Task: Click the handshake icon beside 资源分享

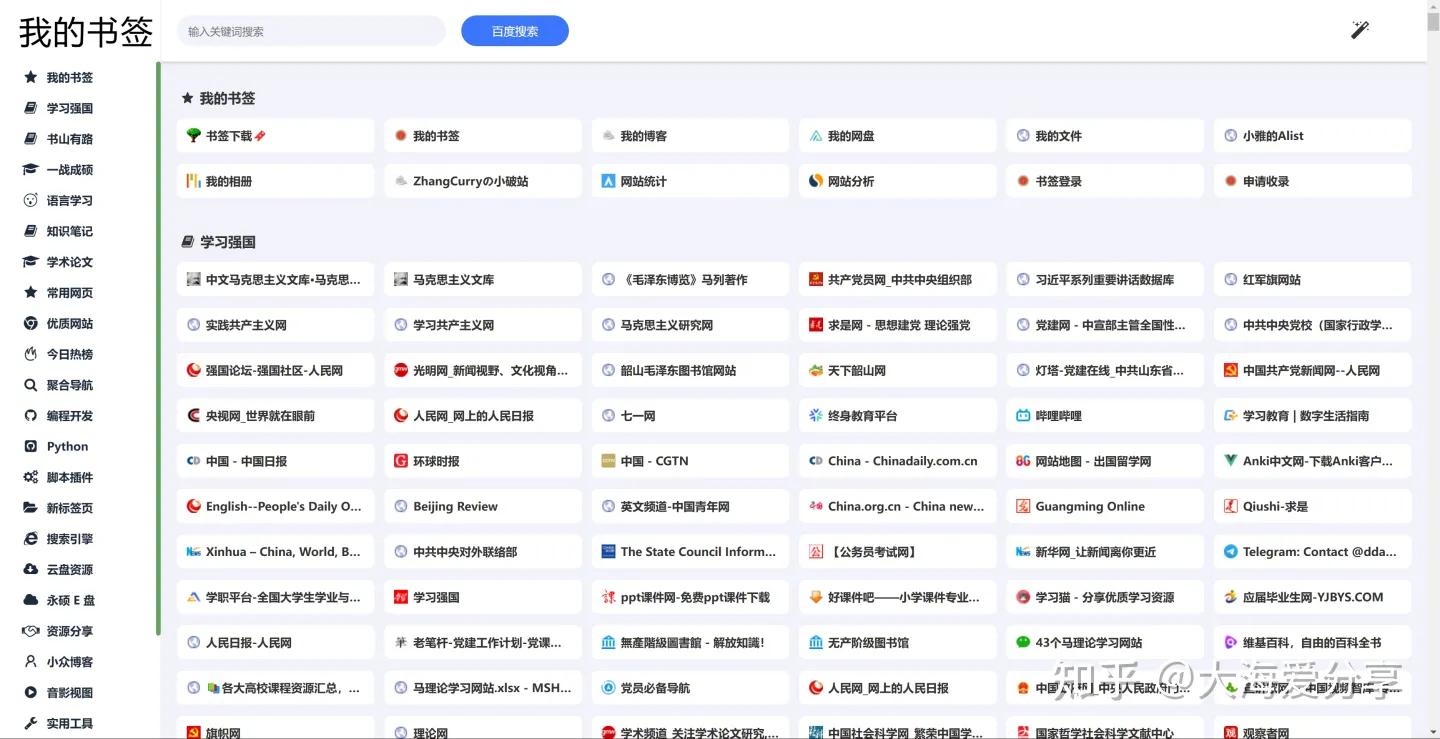Action: pos(30,631)
